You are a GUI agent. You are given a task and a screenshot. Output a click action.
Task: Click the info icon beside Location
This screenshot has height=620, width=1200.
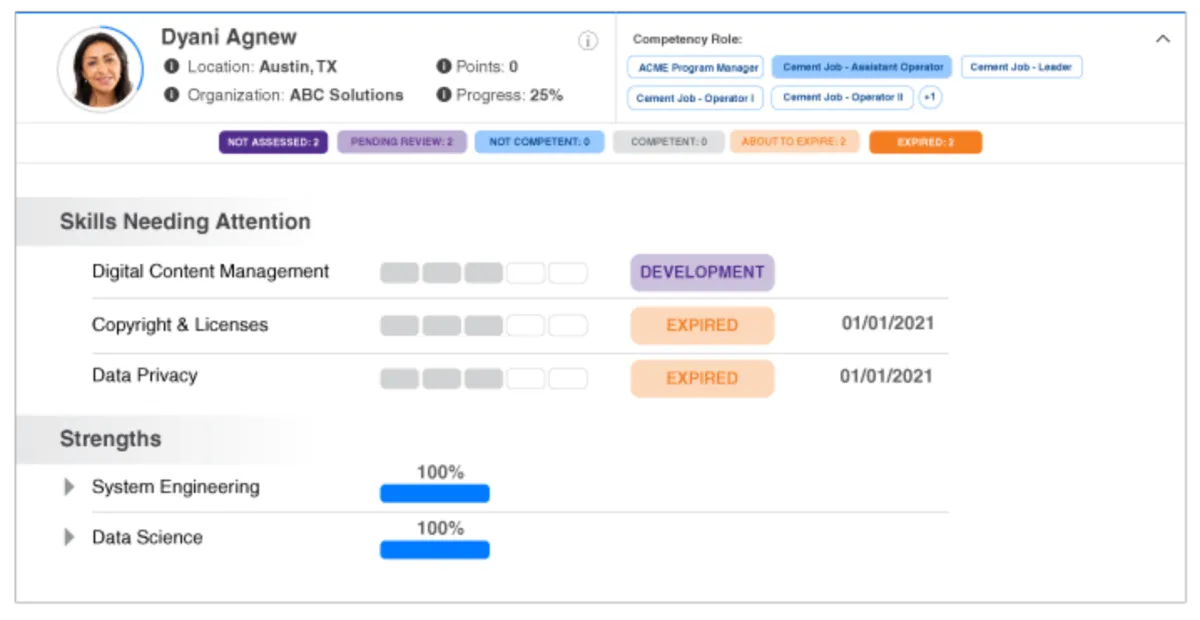pyautogui.click(x=171, y=67)
